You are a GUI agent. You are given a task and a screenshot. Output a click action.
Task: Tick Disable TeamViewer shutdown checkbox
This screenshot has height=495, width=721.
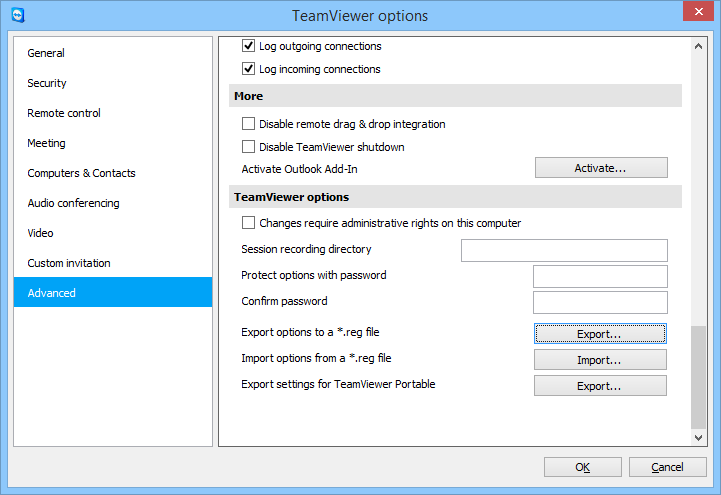248,147
